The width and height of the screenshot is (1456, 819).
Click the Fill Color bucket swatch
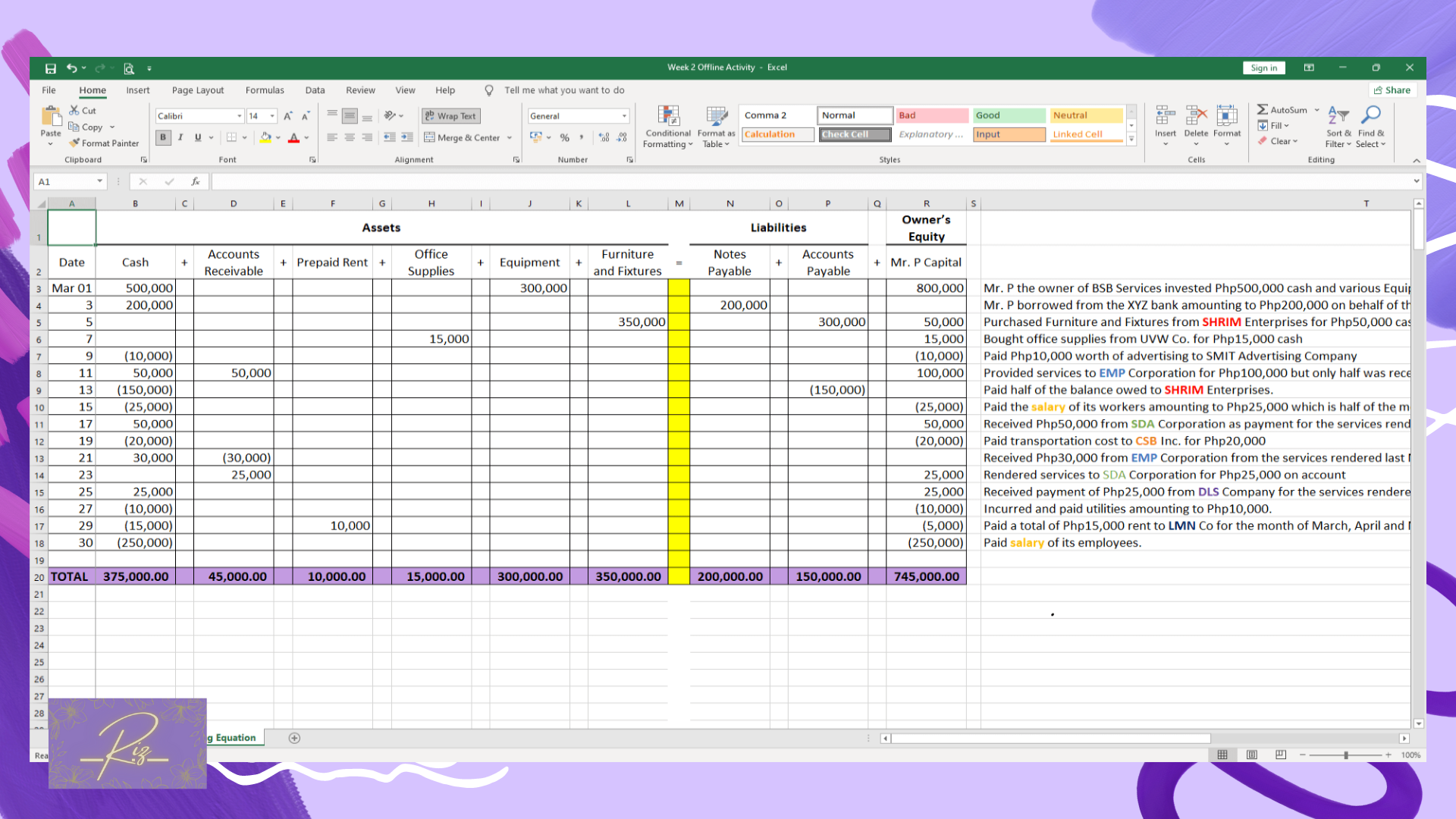[x=265, y=137]
